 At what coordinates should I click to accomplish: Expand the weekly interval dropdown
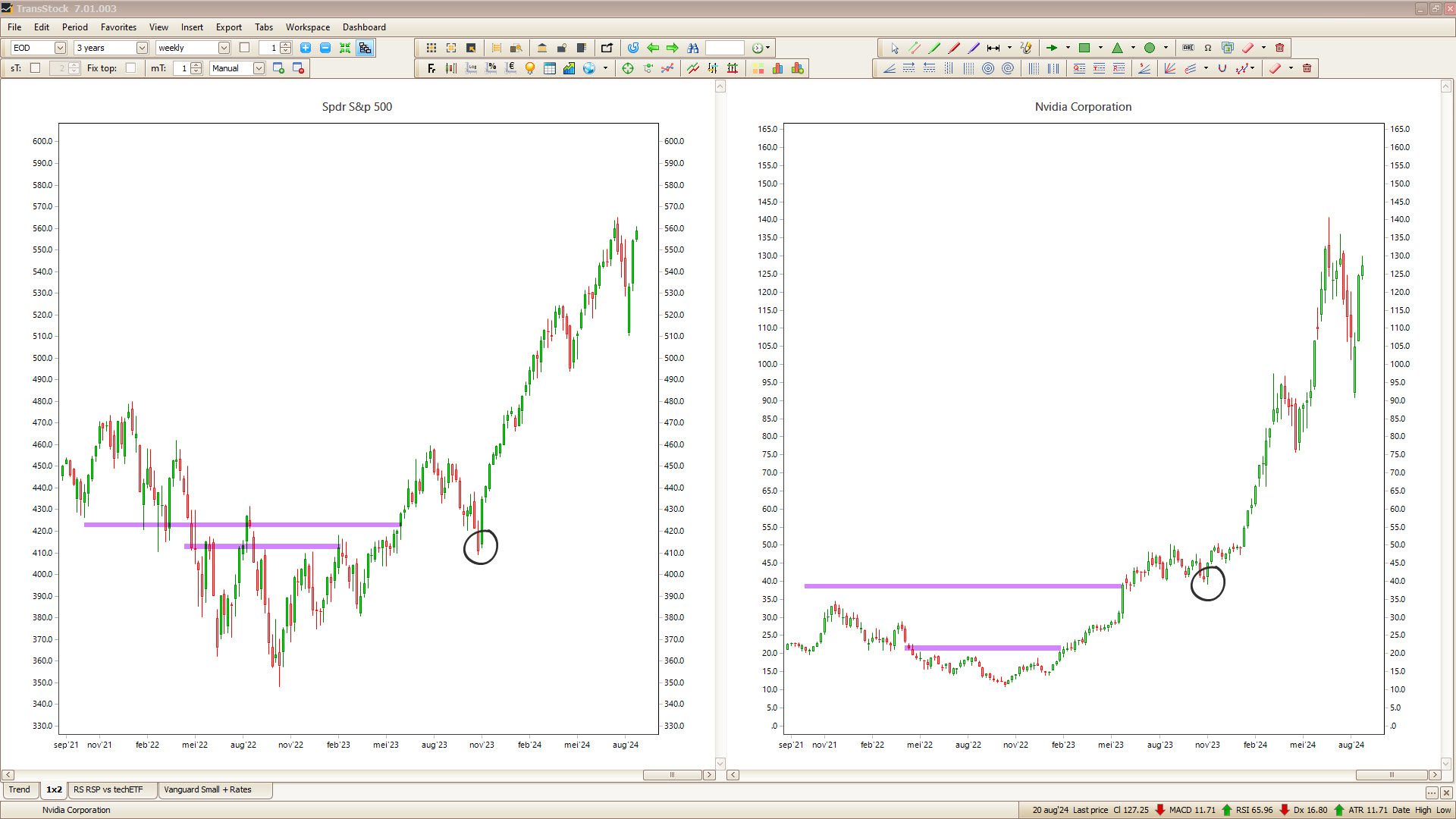click(x=224, y=48)
